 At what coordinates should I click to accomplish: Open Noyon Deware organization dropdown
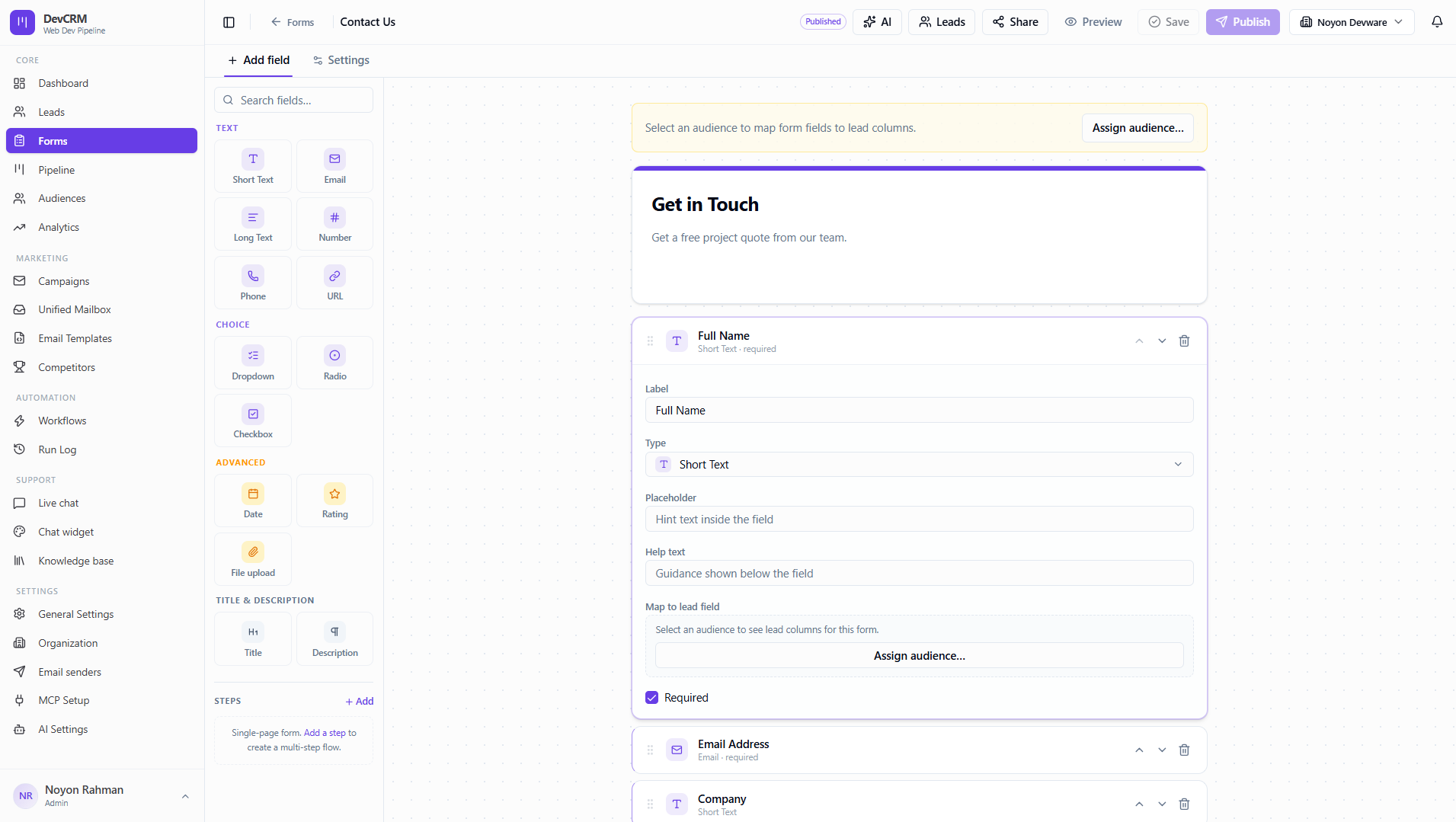[x=1351, y=22]
